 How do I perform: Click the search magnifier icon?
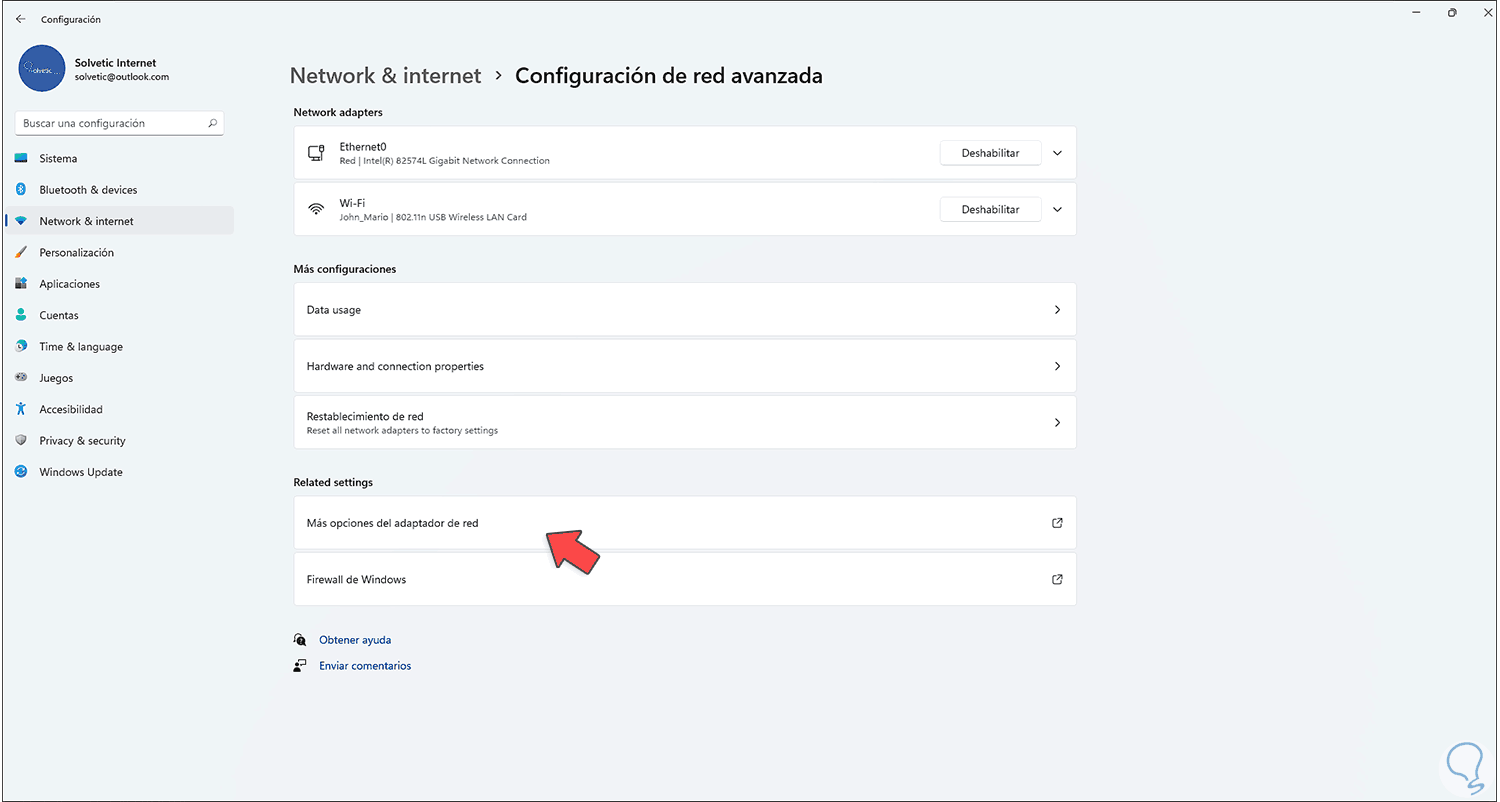coord(212,123)
